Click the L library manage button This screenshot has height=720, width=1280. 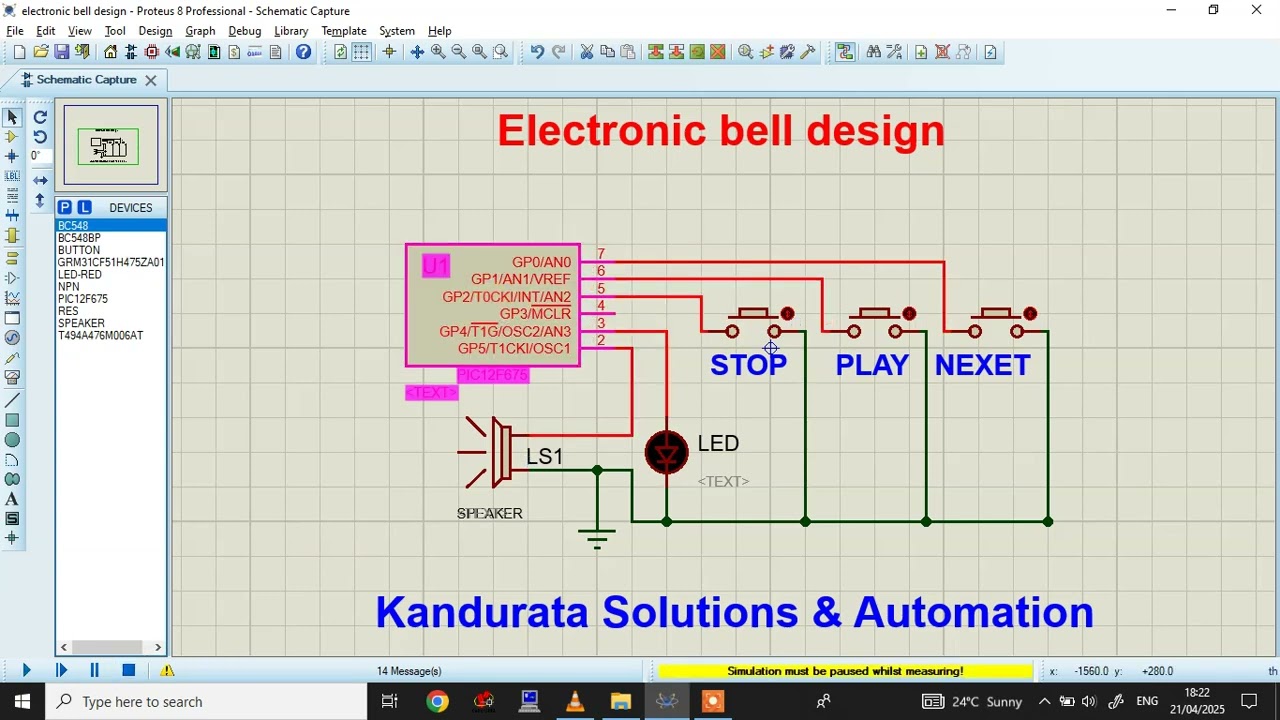point(85,207)
